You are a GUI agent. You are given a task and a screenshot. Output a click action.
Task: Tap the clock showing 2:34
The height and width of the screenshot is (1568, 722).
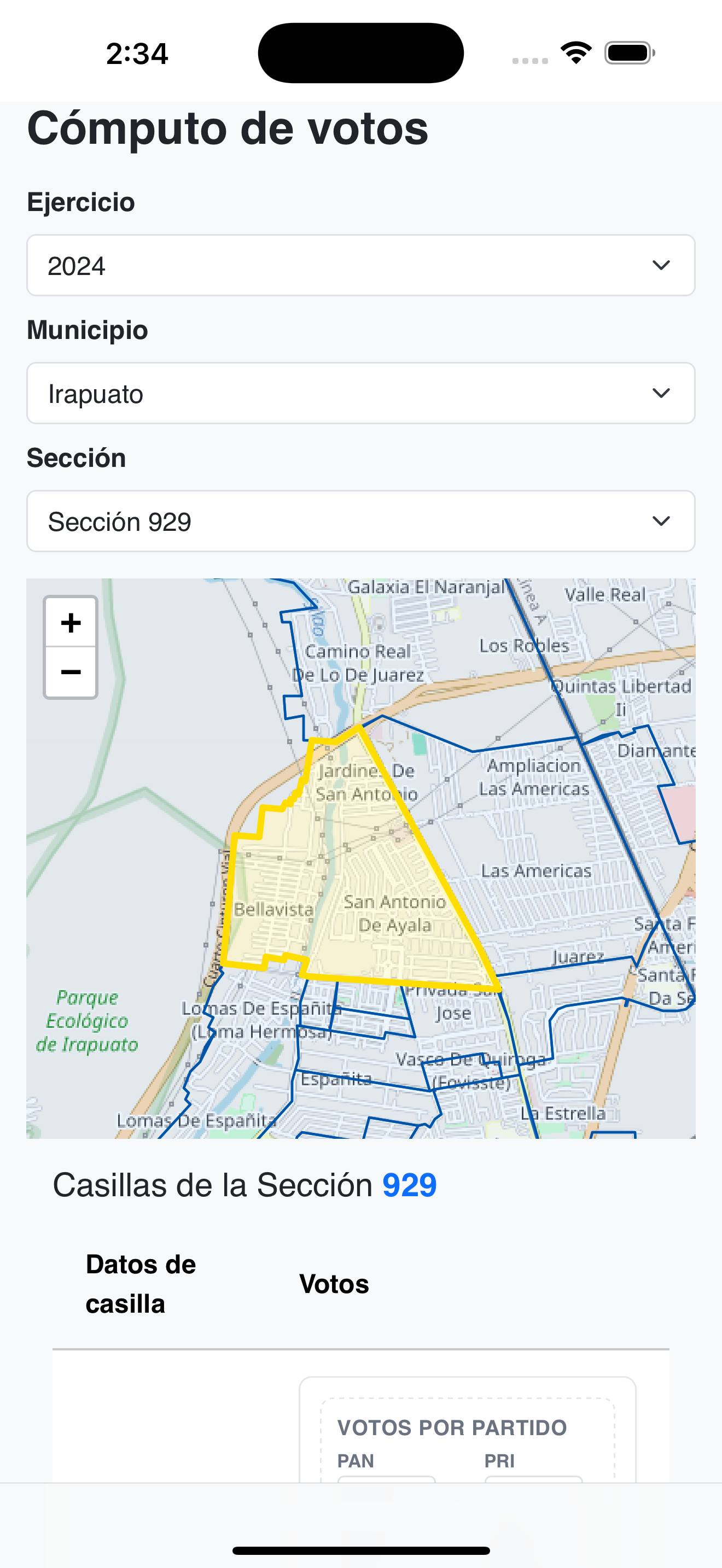pyautogui.click(x=136, y=54)
